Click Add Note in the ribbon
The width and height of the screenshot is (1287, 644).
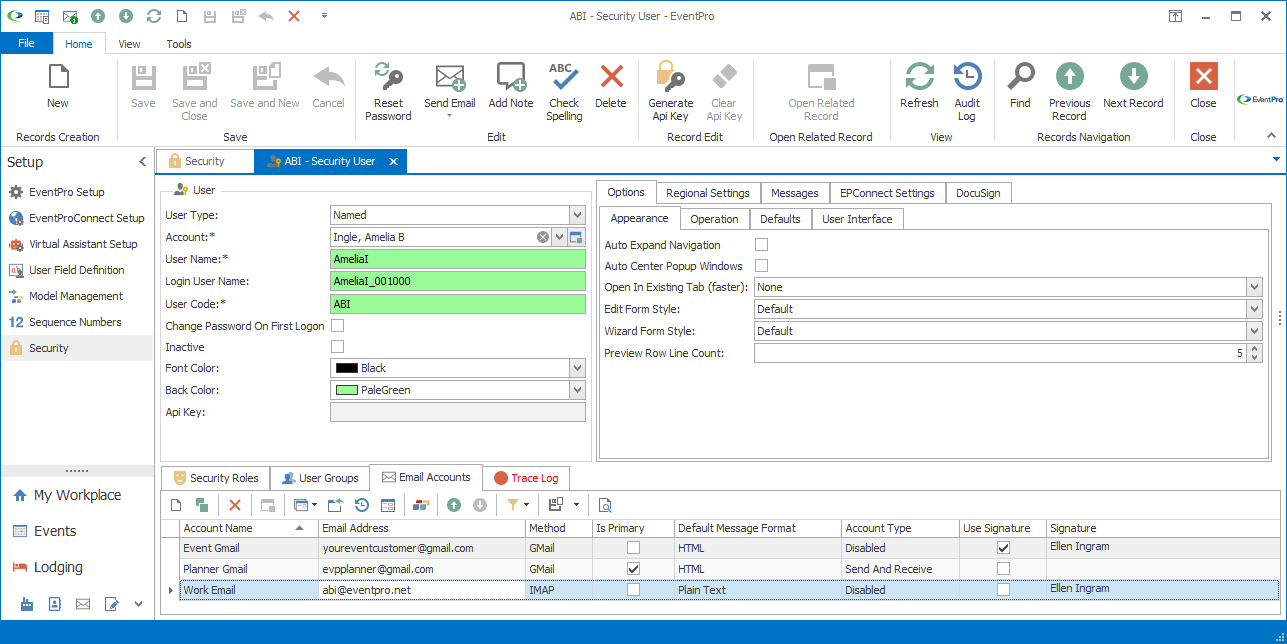point(511,86)
